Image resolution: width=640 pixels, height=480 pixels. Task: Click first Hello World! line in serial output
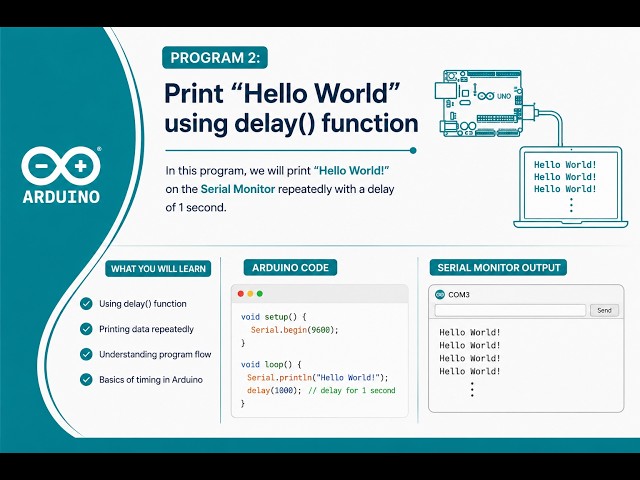(470, 332)
